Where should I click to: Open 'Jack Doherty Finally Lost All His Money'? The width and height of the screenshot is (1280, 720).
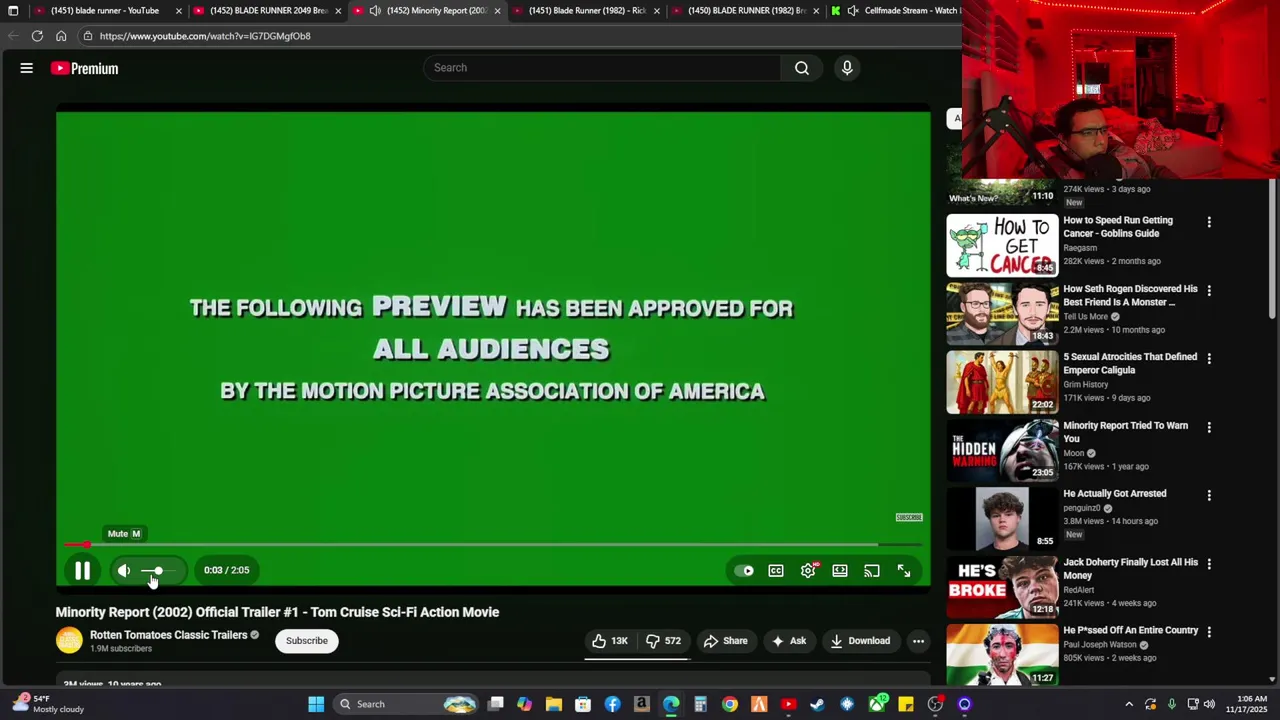1130,569
